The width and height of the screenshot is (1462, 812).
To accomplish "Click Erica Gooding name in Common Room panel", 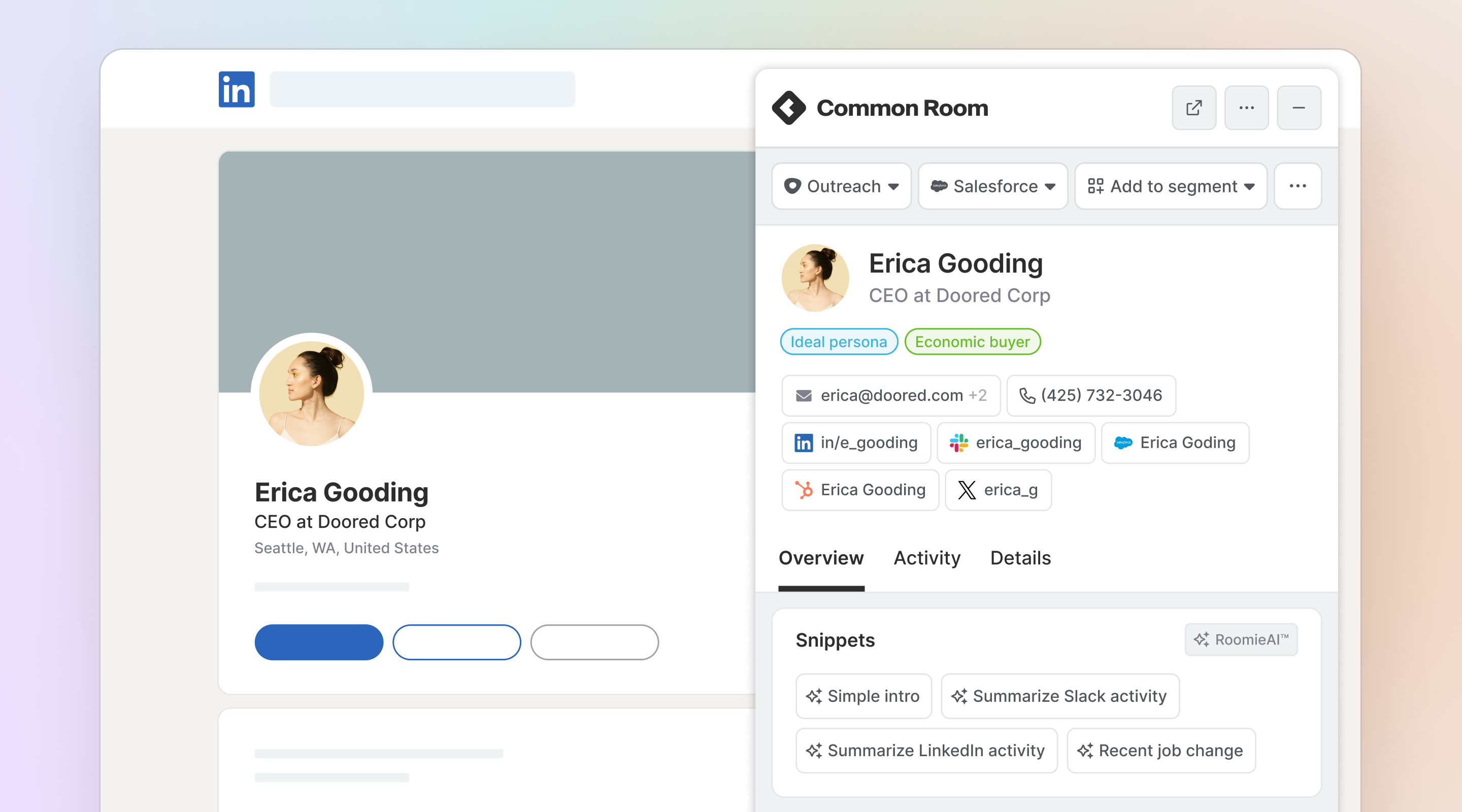I will point(956,263).
